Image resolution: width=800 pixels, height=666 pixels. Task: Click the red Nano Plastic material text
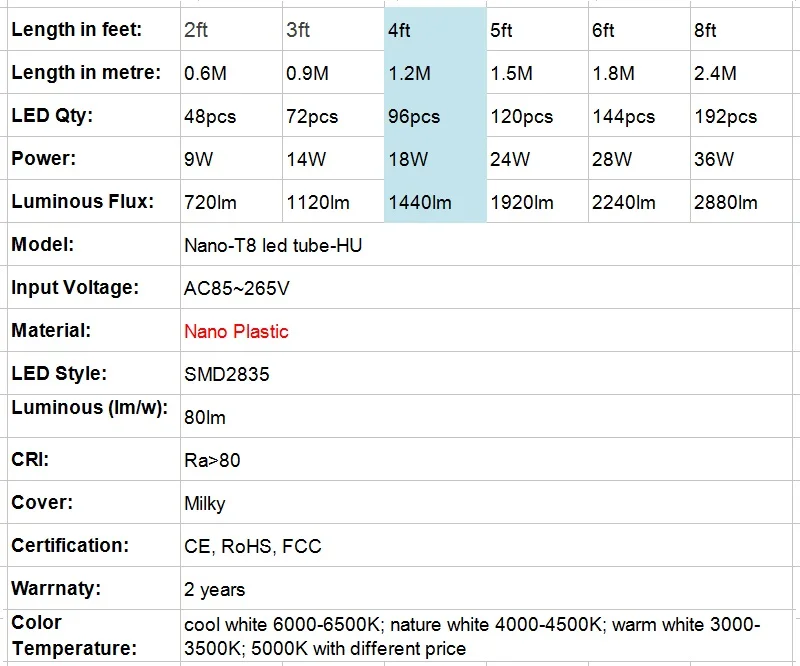pyautogui.click(x=235, y=330)
